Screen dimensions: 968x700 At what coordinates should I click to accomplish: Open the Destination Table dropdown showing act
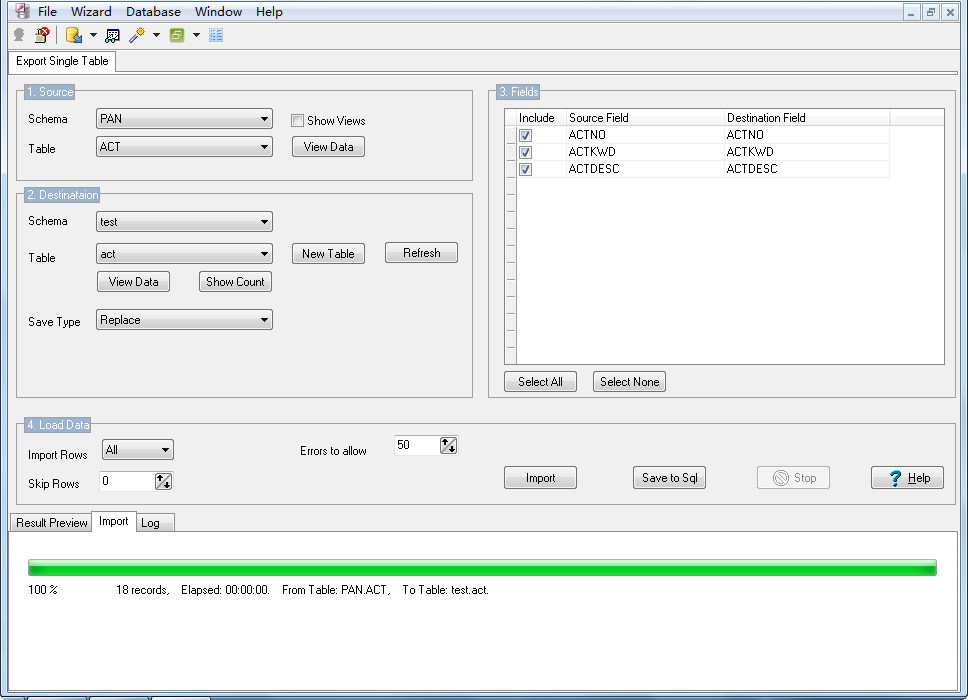(184, 254)
